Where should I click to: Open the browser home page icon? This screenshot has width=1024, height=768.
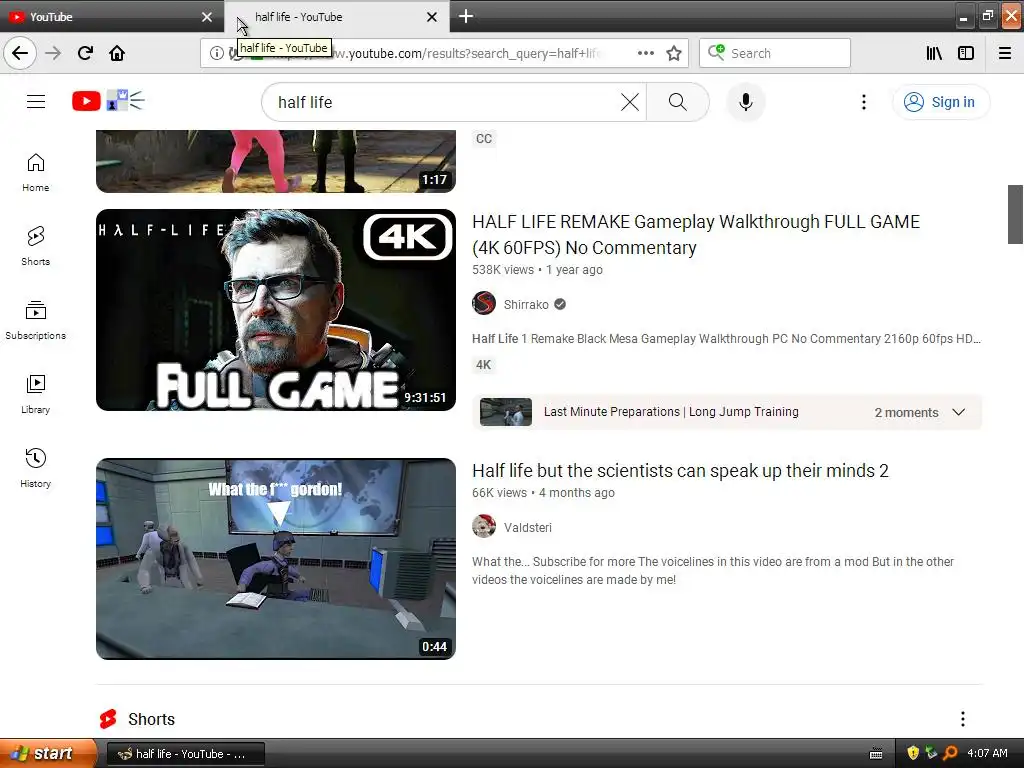point(117,53)
